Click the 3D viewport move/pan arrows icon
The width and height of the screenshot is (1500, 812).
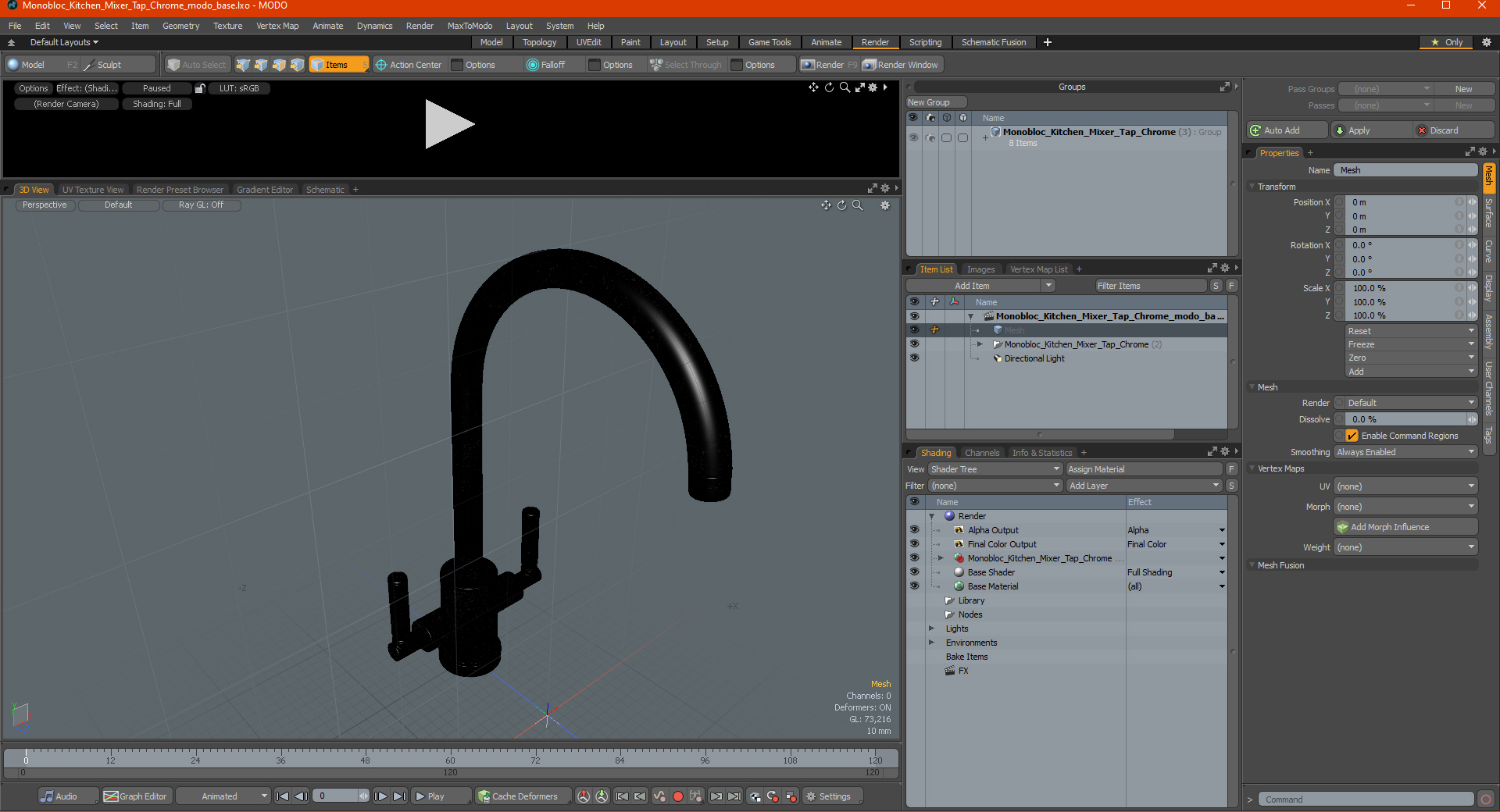point(826,205)
